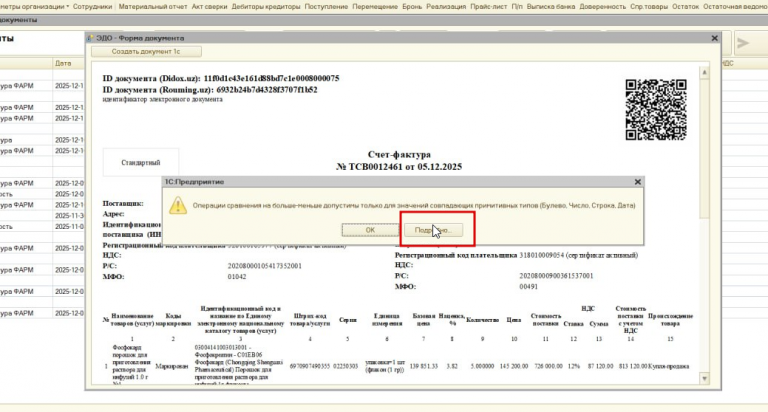
Task: Open the Перемещение menu item
Action: pos(375,6)
